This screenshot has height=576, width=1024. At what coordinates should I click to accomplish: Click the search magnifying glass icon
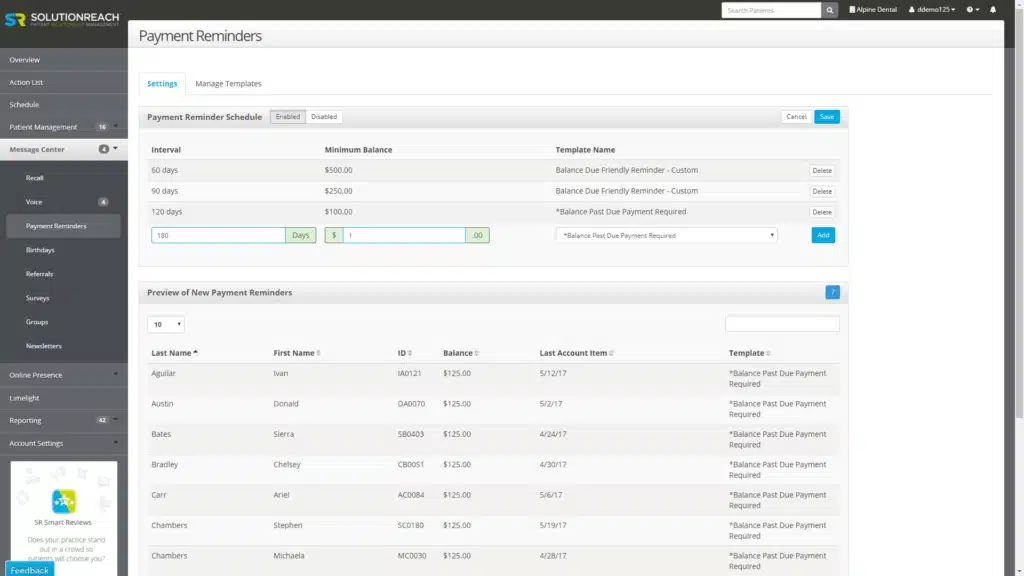(830, 10)
